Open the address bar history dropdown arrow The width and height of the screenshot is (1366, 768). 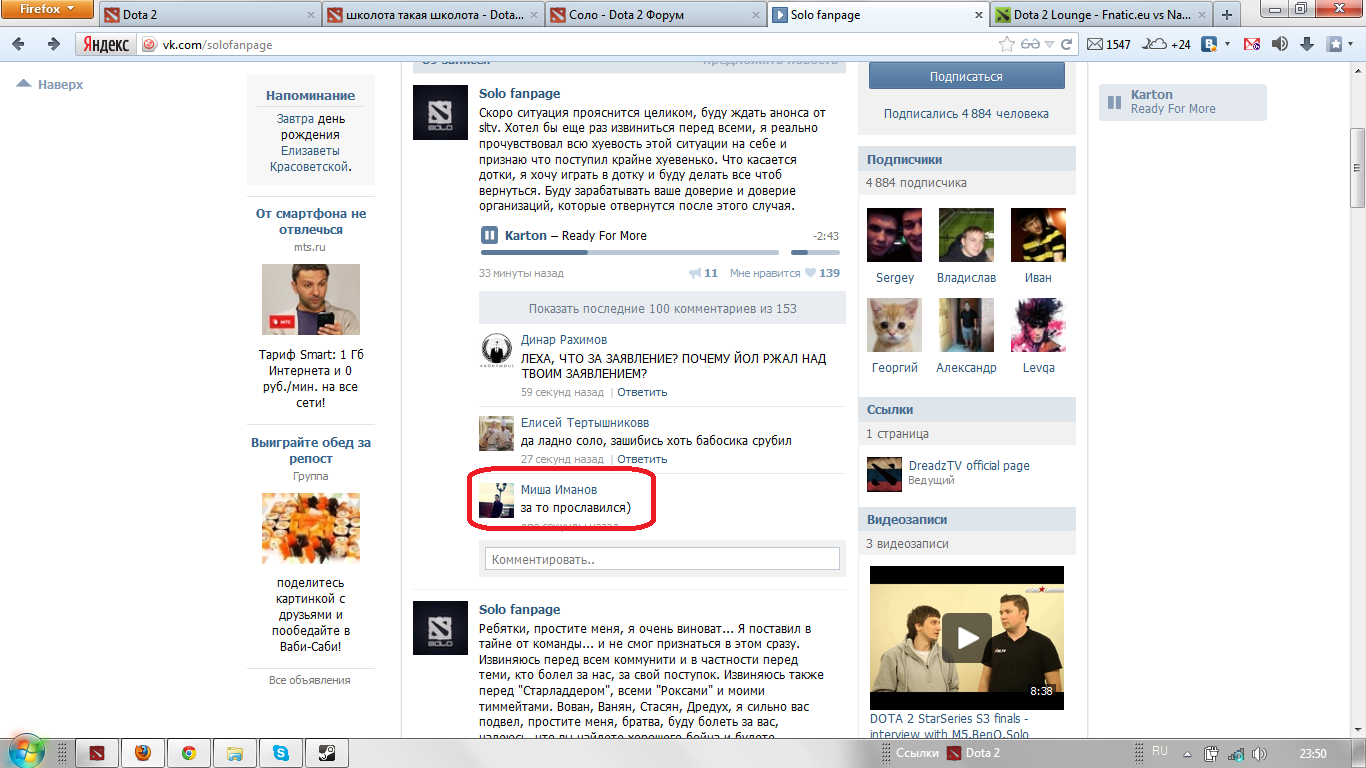1049,45
